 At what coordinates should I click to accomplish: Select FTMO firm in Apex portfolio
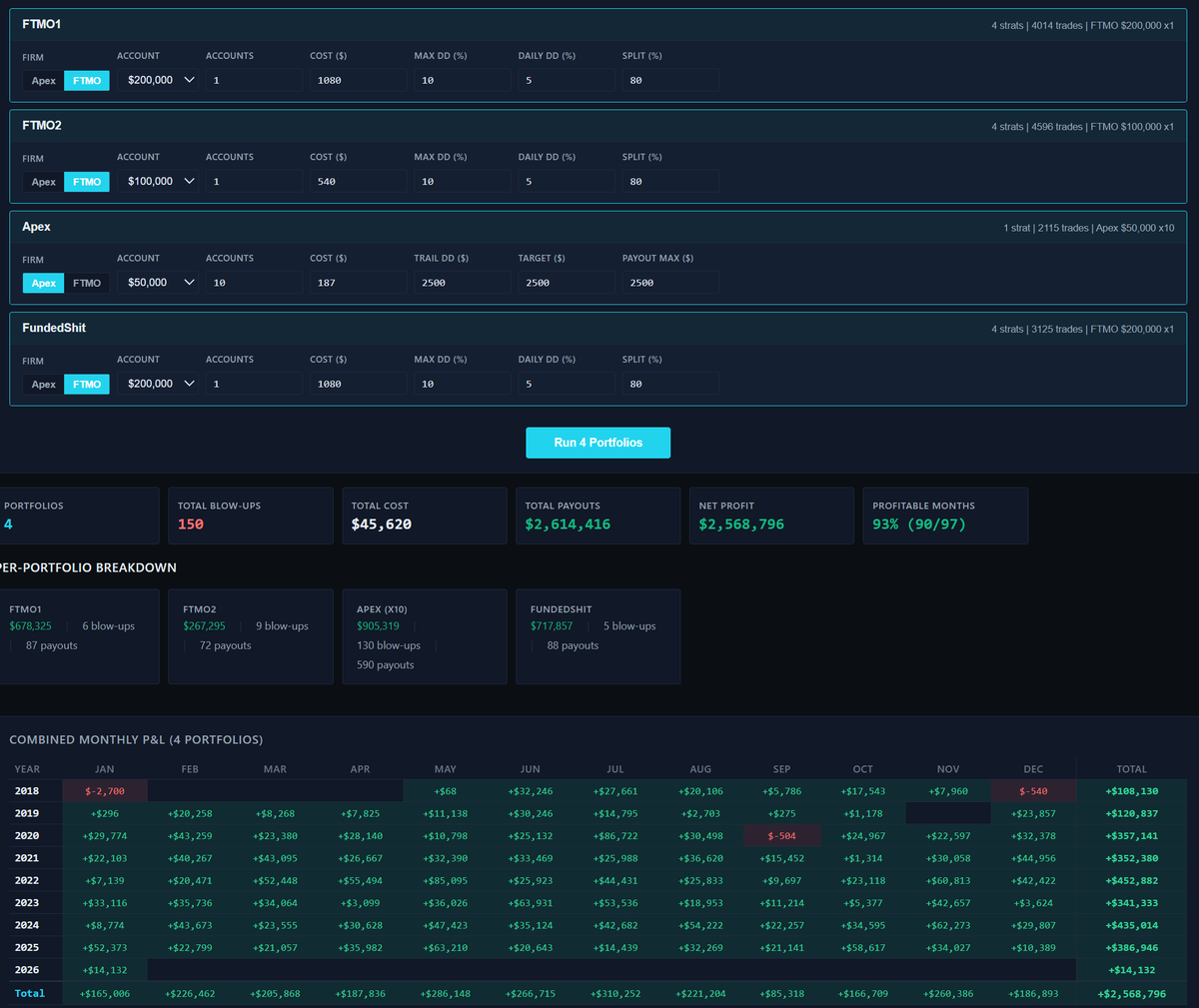tap(87, 283)
